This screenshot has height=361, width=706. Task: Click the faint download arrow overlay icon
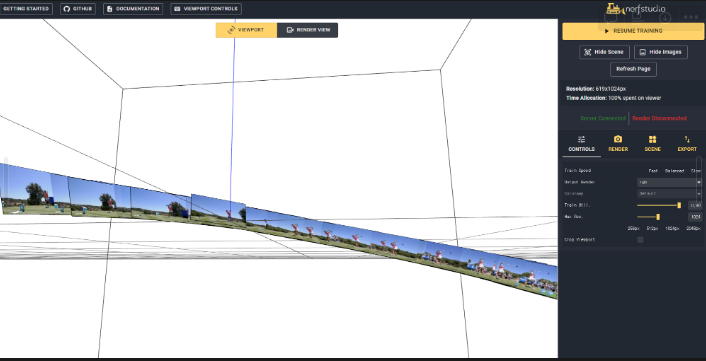(x=665, y=18)
